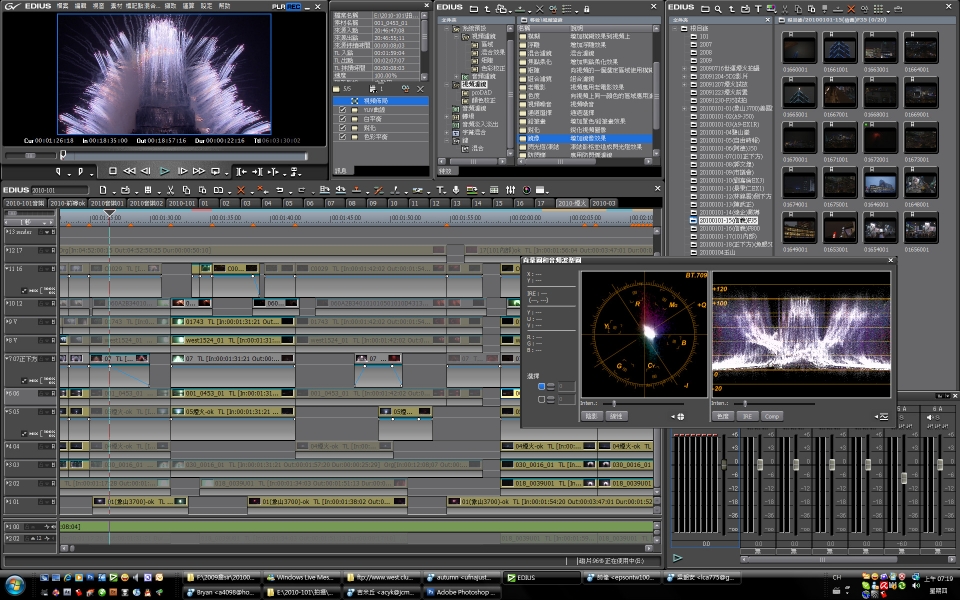Click the Comp button under waveform

771,416
